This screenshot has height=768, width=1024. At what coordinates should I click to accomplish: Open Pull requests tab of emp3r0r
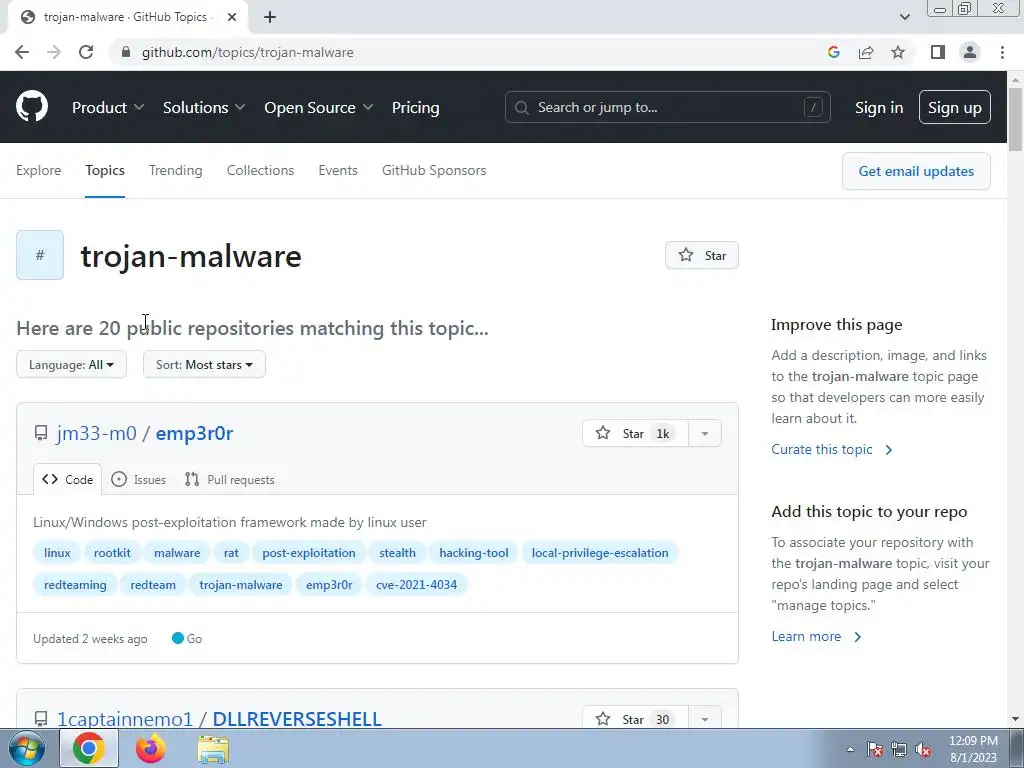(x=229, y=479)
